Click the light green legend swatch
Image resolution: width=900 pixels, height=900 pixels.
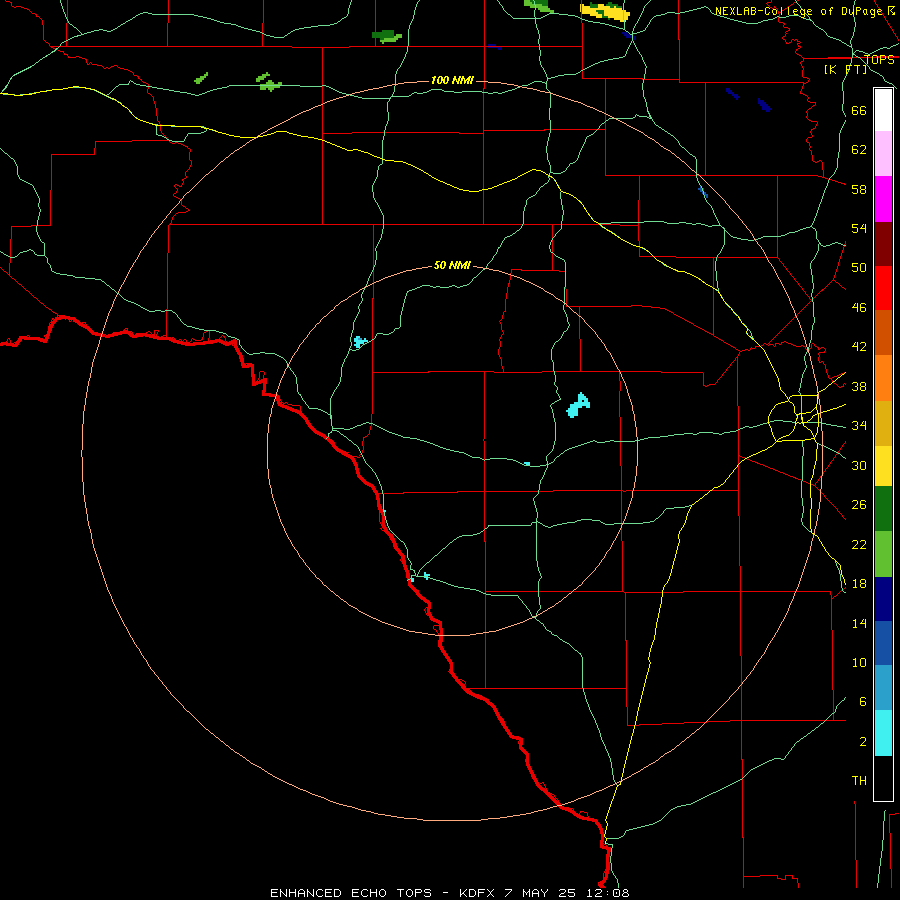883,554
